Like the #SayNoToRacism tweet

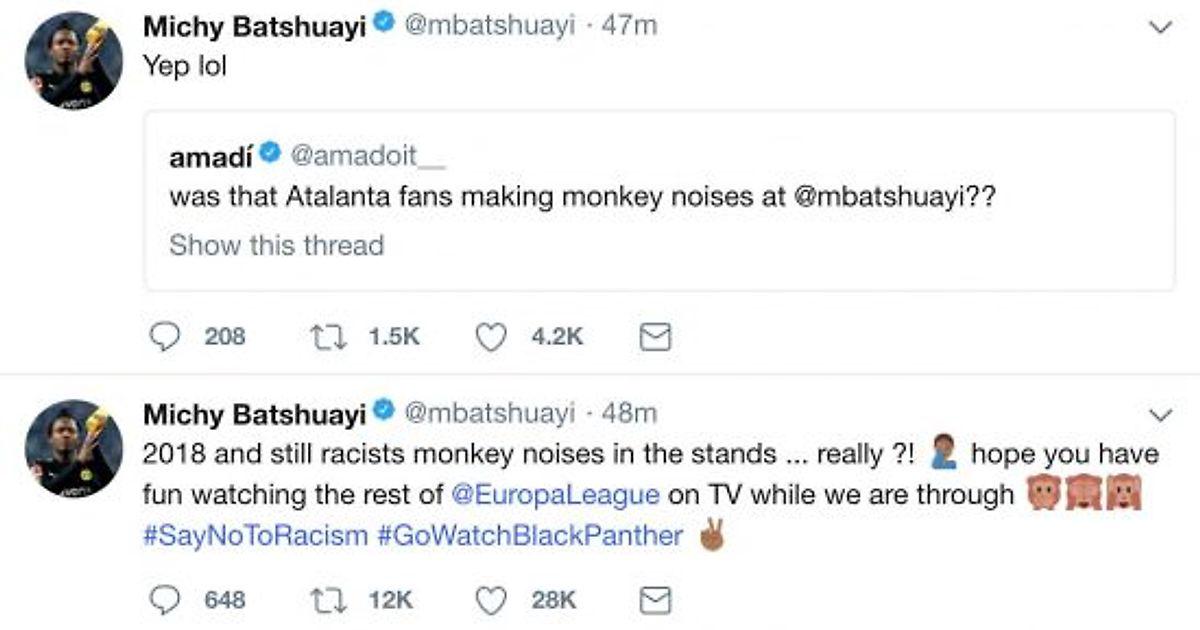(x=490, y=600)
